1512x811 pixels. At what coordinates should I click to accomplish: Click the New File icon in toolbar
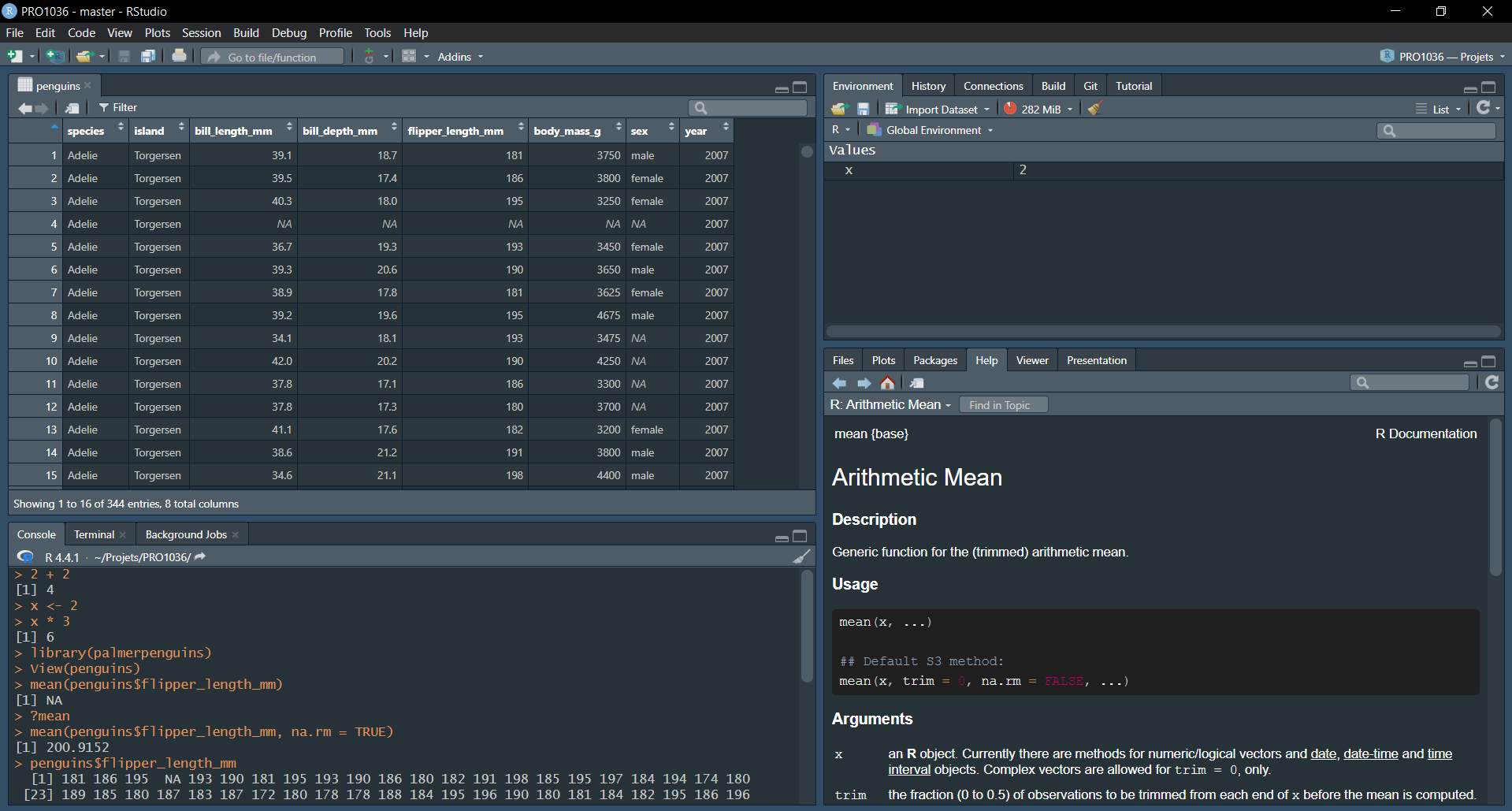click(x=15, y=56)
